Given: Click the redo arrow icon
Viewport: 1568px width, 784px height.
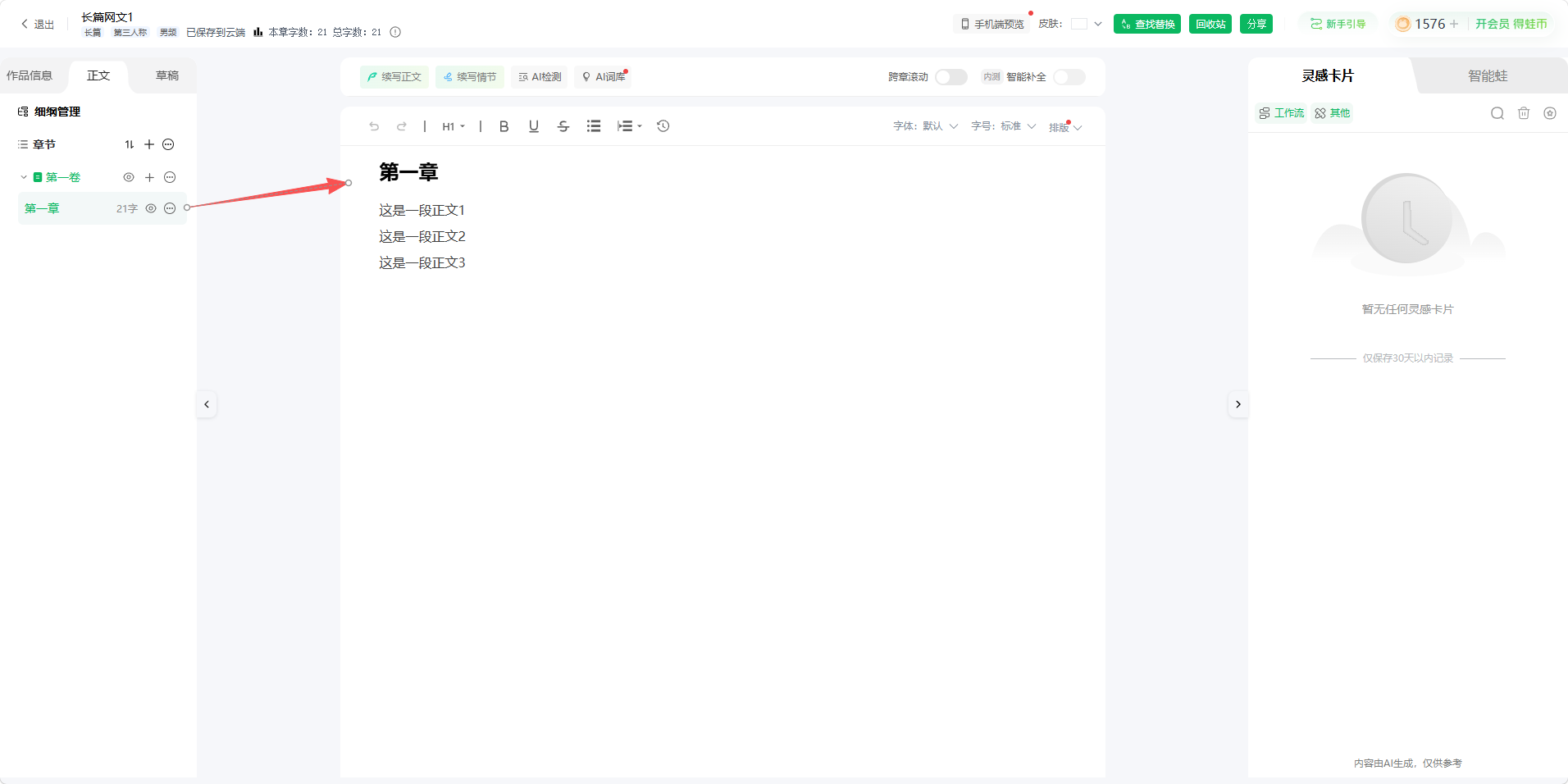Looking at the screenshot, I should [402, 126].
